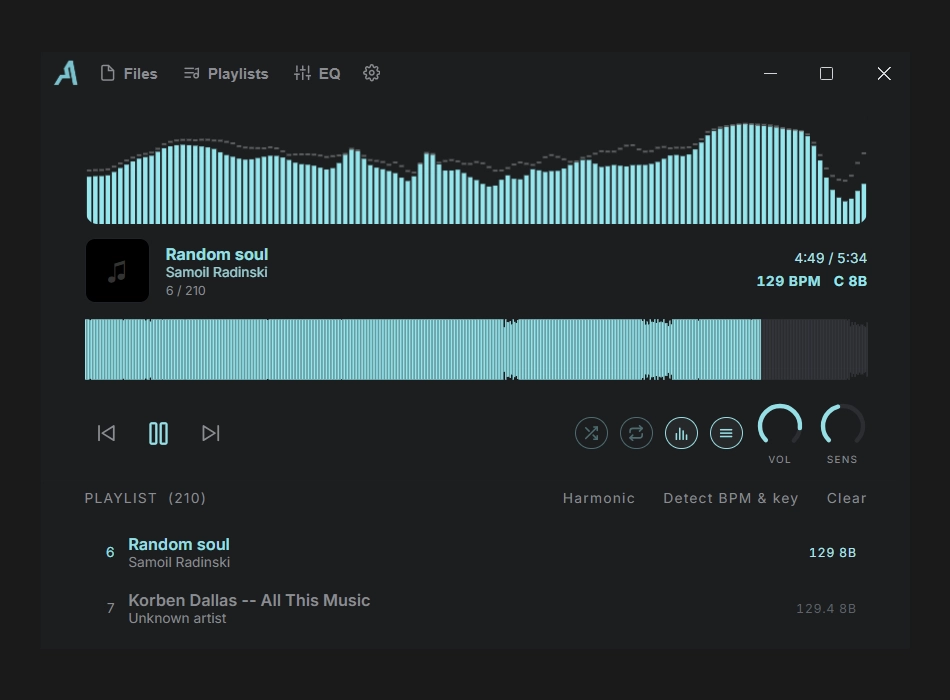Click the app logo icon
950x700 pixels.
point(66,73)
